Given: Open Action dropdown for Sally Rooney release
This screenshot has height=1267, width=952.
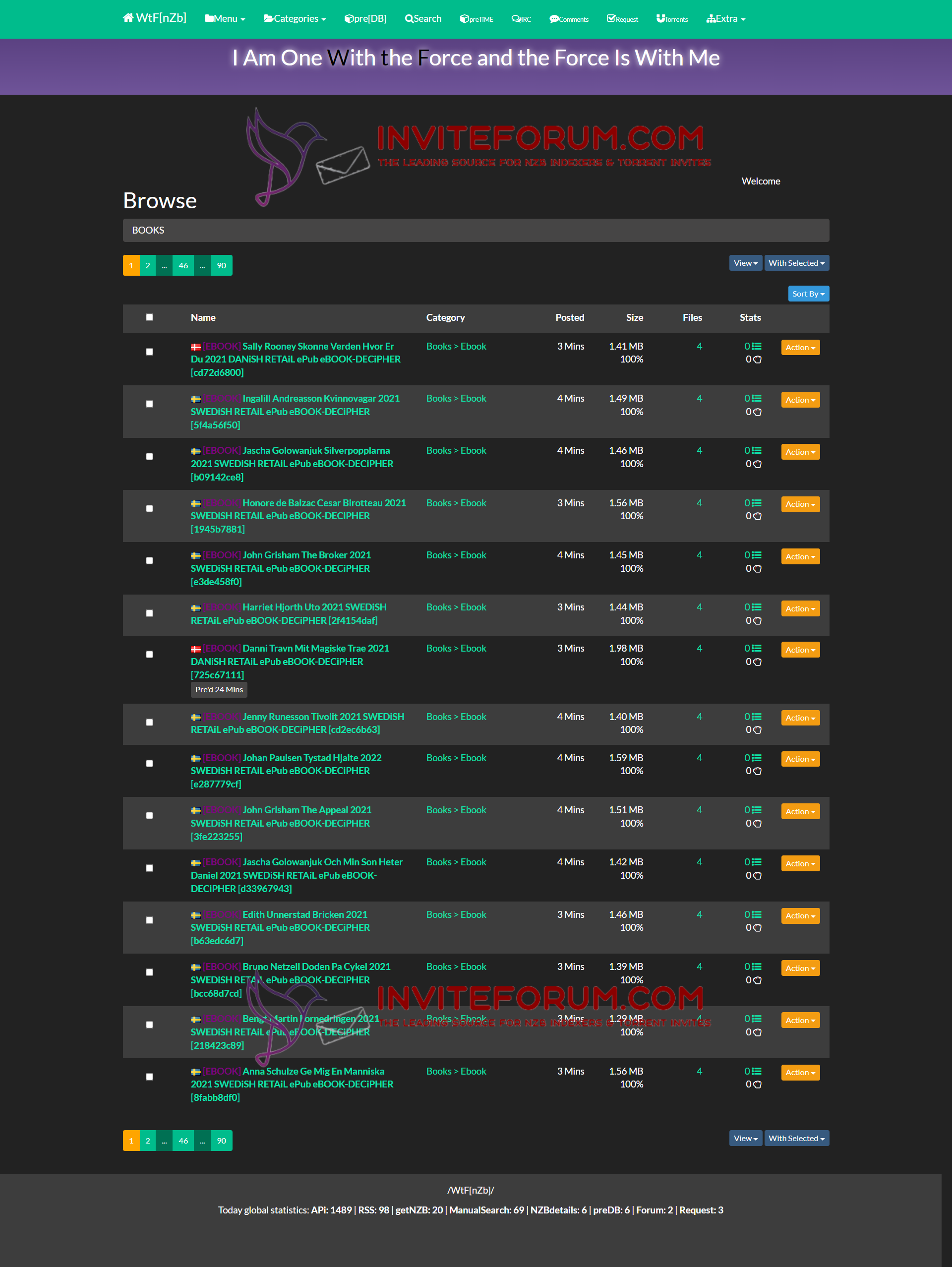Looking at the screenshot, I should (x=800, y=348).
